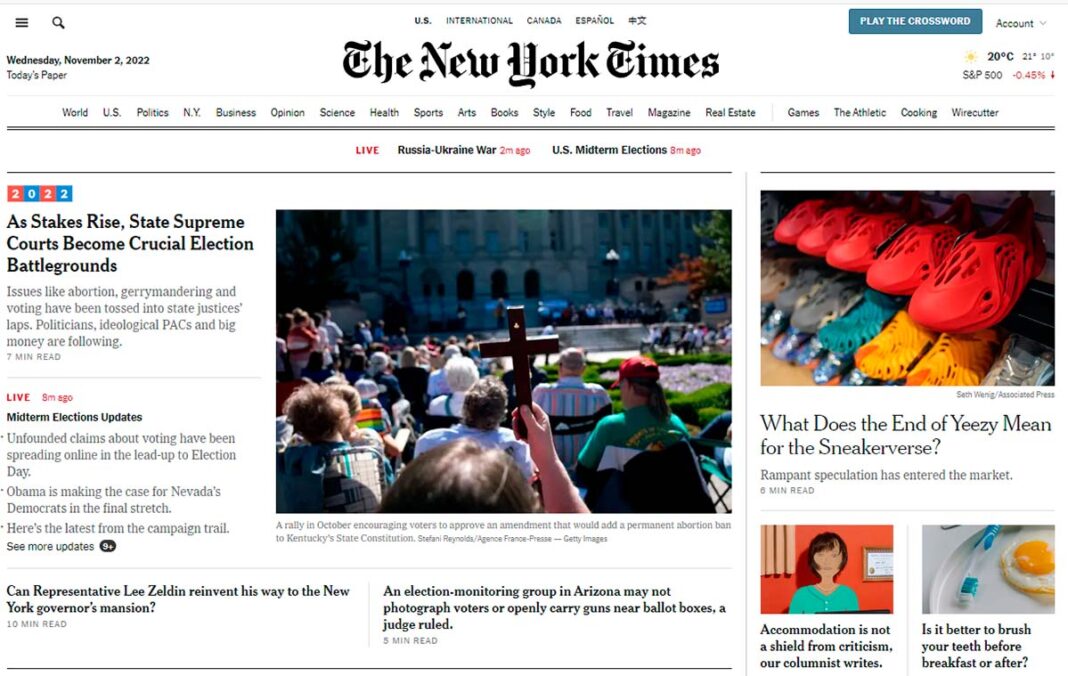The width and height of the screenshot is (1068, 676).
Task: Go to Wirecutter section
Action: (x=975, y=112)
